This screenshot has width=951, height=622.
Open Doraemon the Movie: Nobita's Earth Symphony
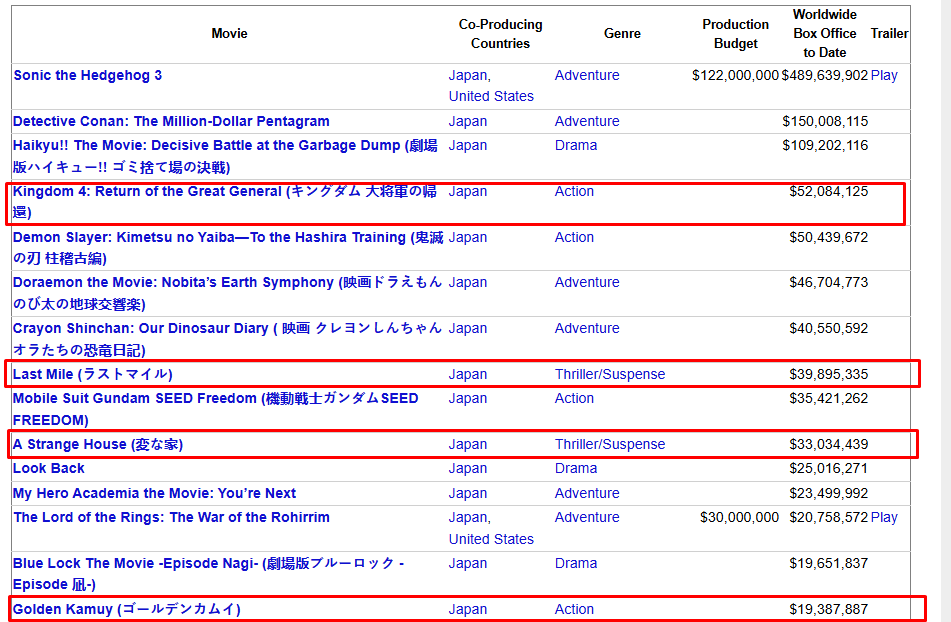(227, 293)
